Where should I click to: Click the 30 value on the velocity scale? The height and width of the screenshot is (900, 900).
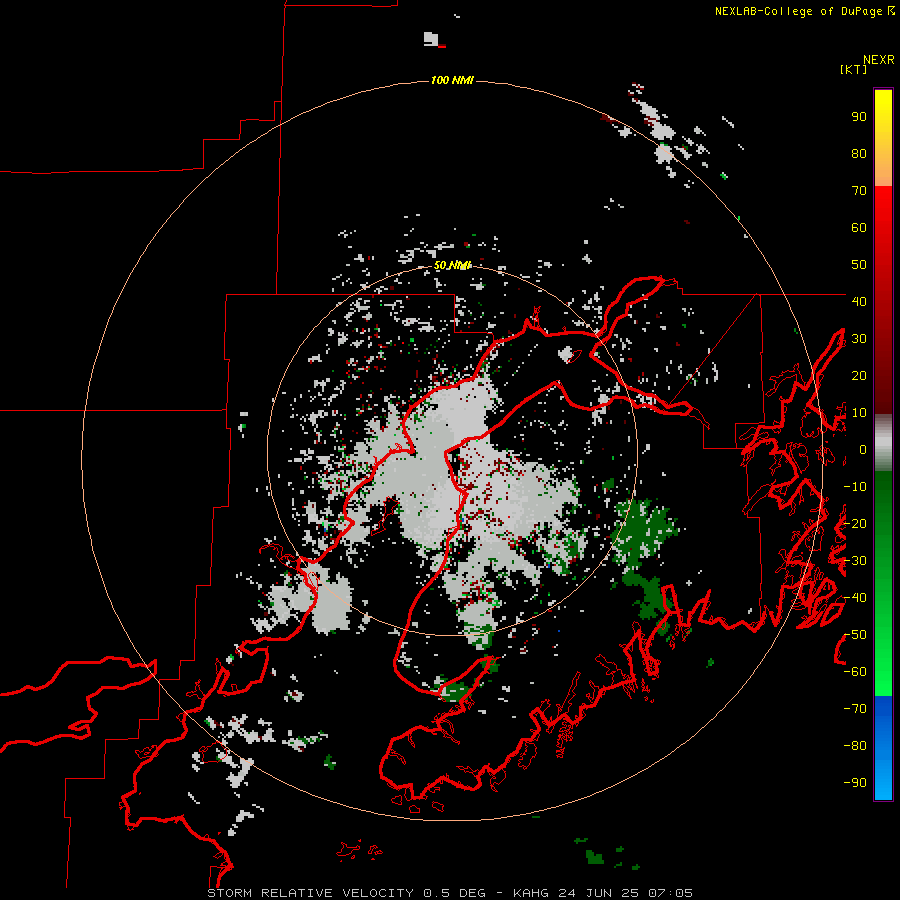pyautogui.click(x=859, y=339)
